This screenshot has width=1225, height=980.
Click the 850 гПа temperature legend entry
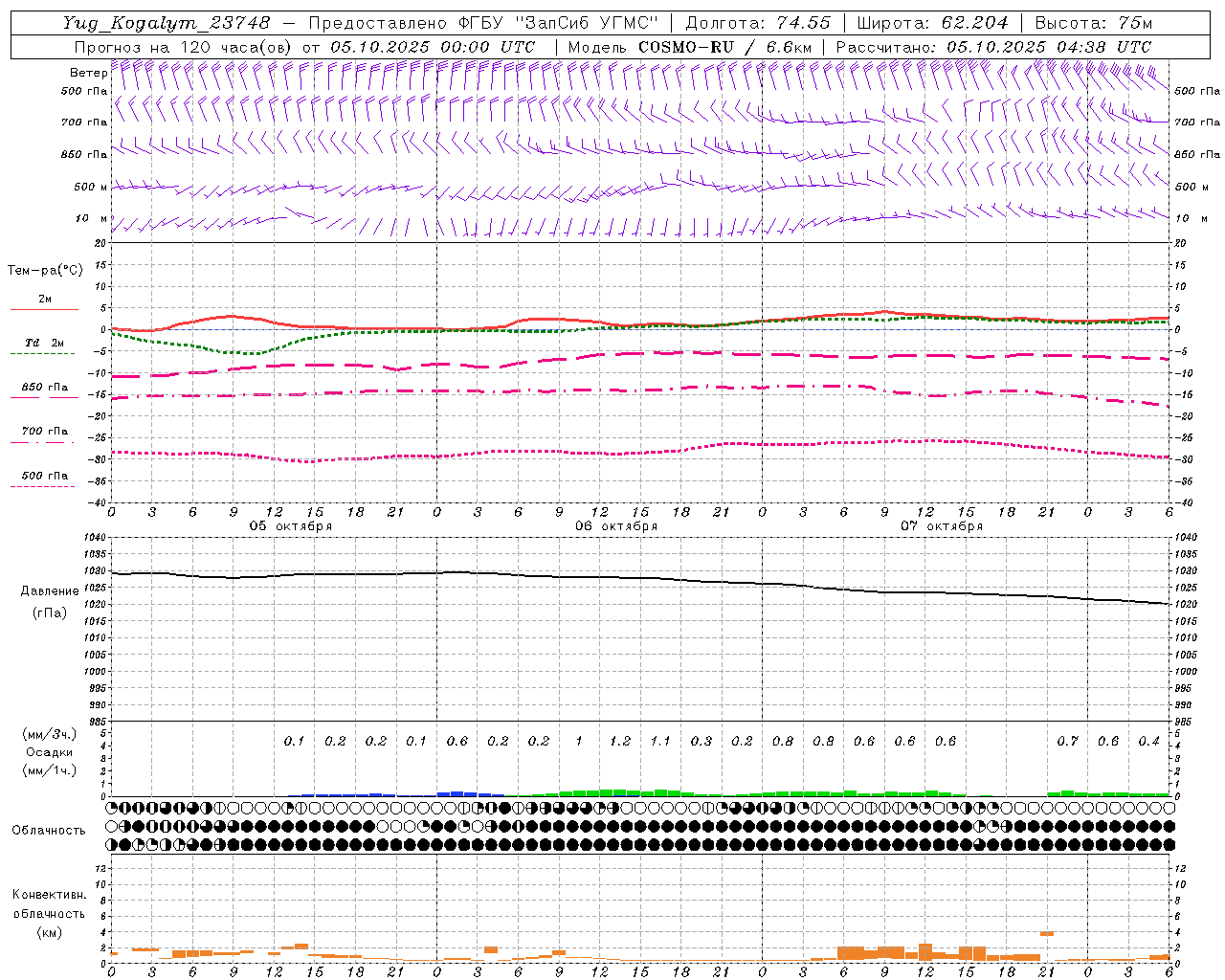(x=44, y=388)
